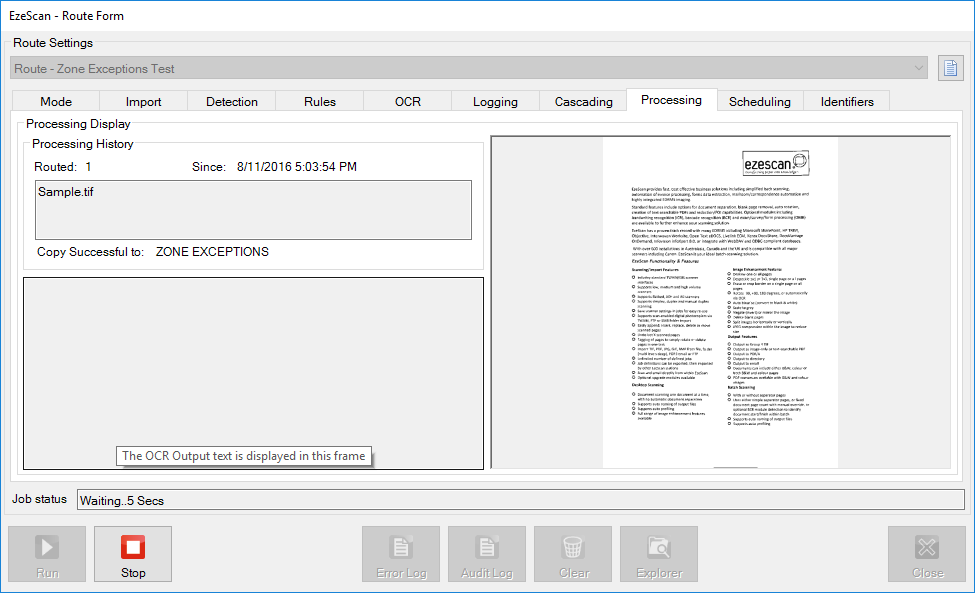Click the document icon beside route dropdown
The height and width of the screenshot is (593, 975).
click(950, 68)
